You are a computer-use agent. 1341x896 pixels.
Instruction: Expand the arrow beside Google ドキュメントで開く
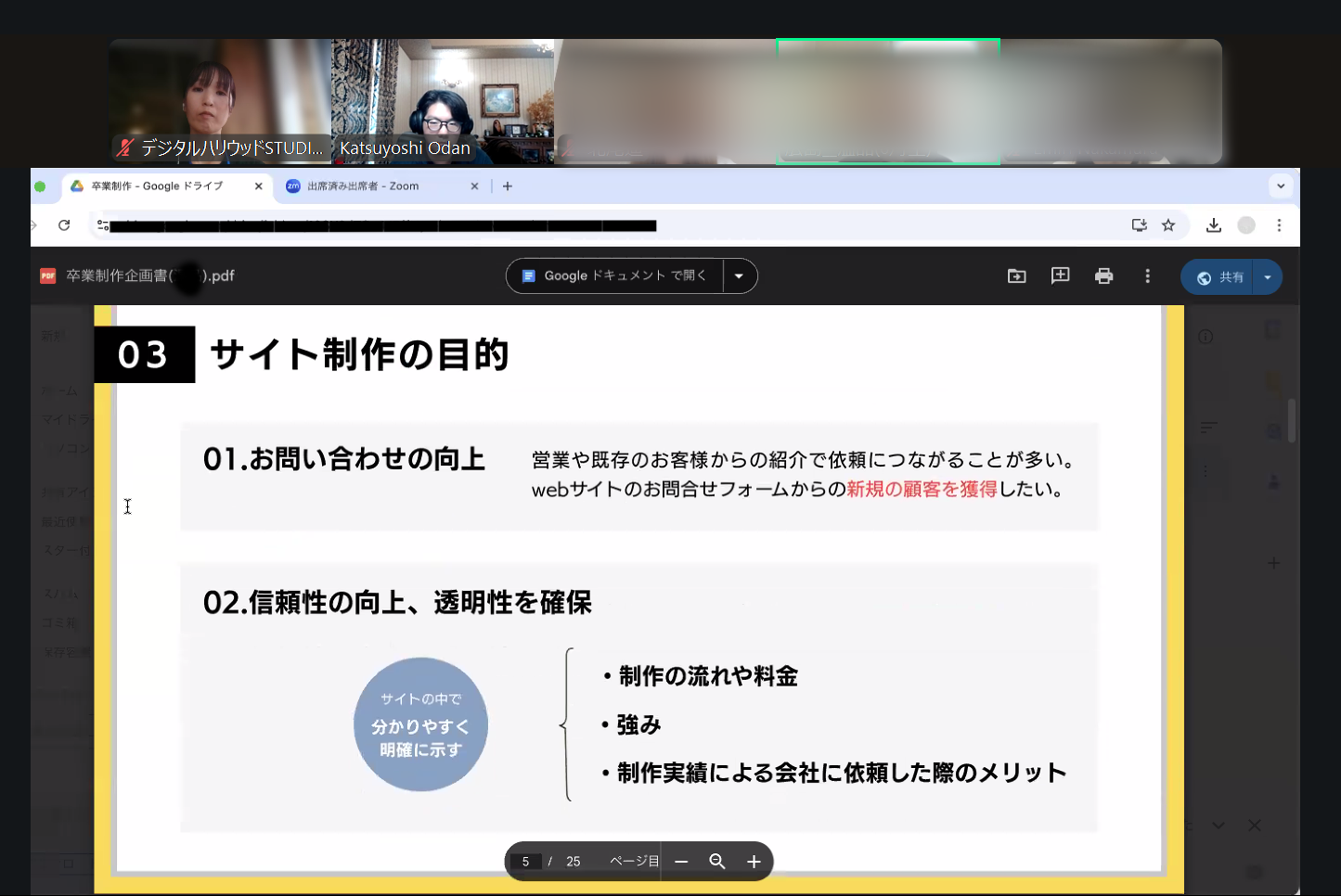coord(739,275)
